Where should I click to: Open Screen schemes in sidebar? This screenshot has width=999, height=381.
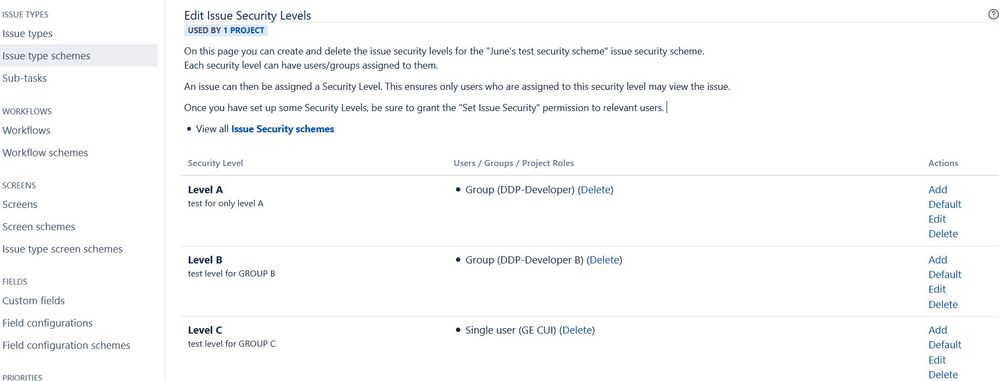tap(39, 227)
